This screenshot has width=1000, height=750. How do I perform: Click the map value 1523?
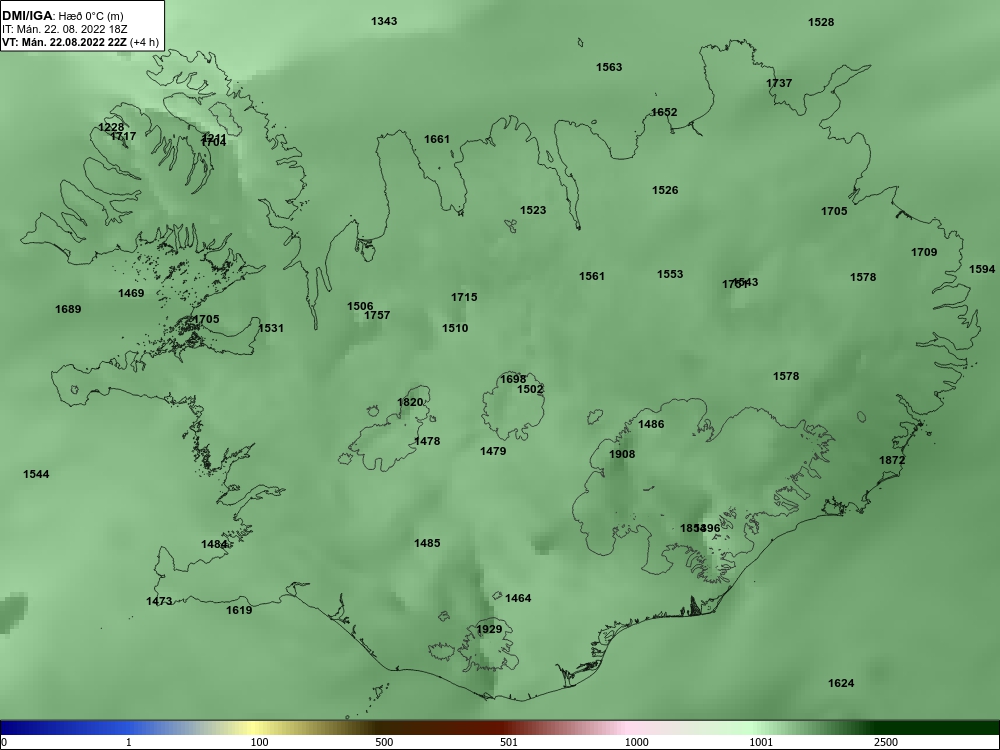533,210
